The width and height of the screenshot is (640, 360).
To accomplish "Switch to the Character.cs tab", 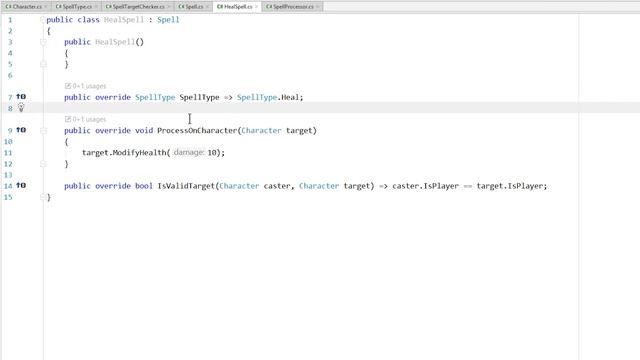I will 27,7.
